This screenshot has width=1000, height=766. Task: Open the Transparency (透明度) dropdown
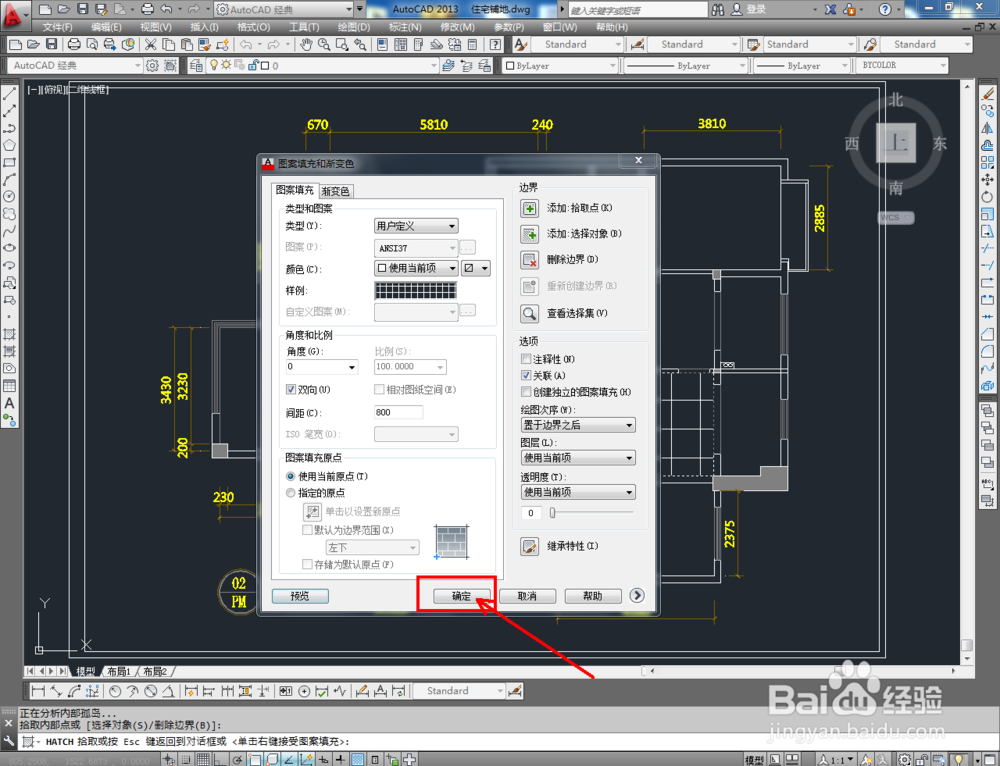click(578, 492)
